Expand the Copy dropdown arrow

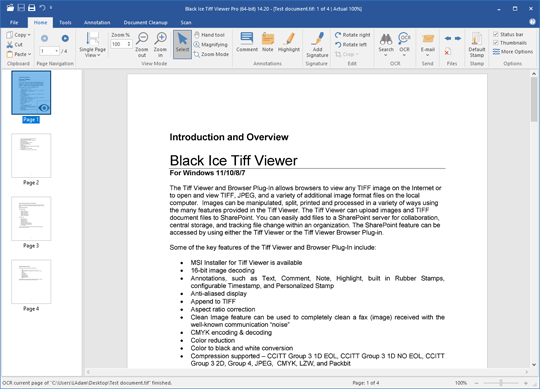(29, 35)
